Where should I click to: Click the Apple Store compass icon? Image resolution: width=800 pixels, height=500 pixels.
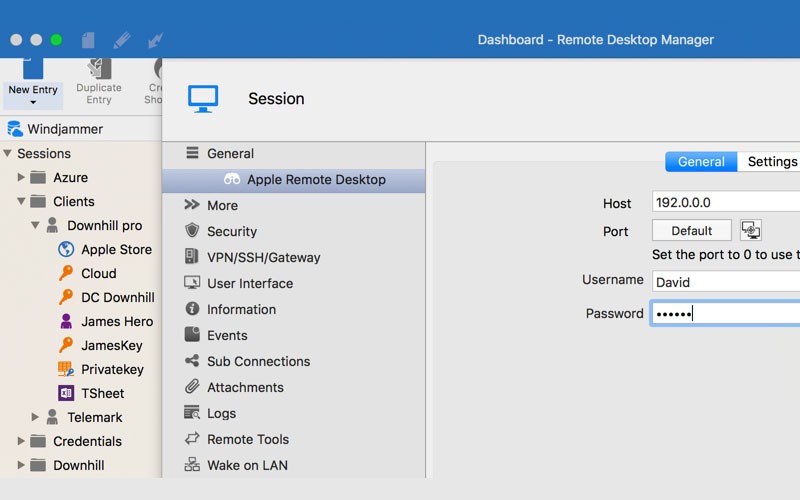click(x=66, y=249)
